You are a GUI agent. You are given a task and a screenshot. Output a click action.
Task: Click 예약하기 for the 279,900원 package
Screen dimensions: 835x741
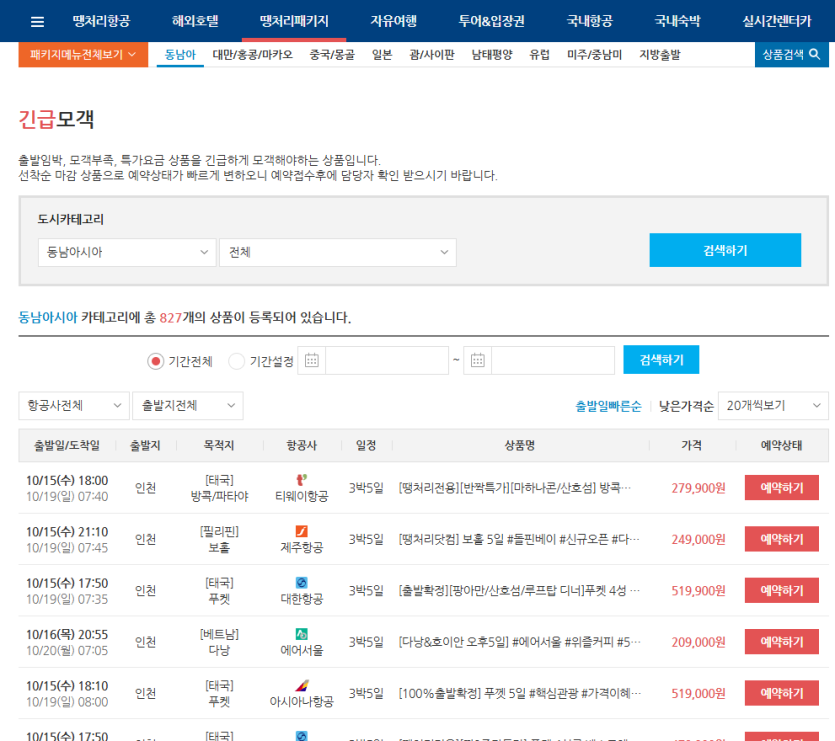pos(781,488)
